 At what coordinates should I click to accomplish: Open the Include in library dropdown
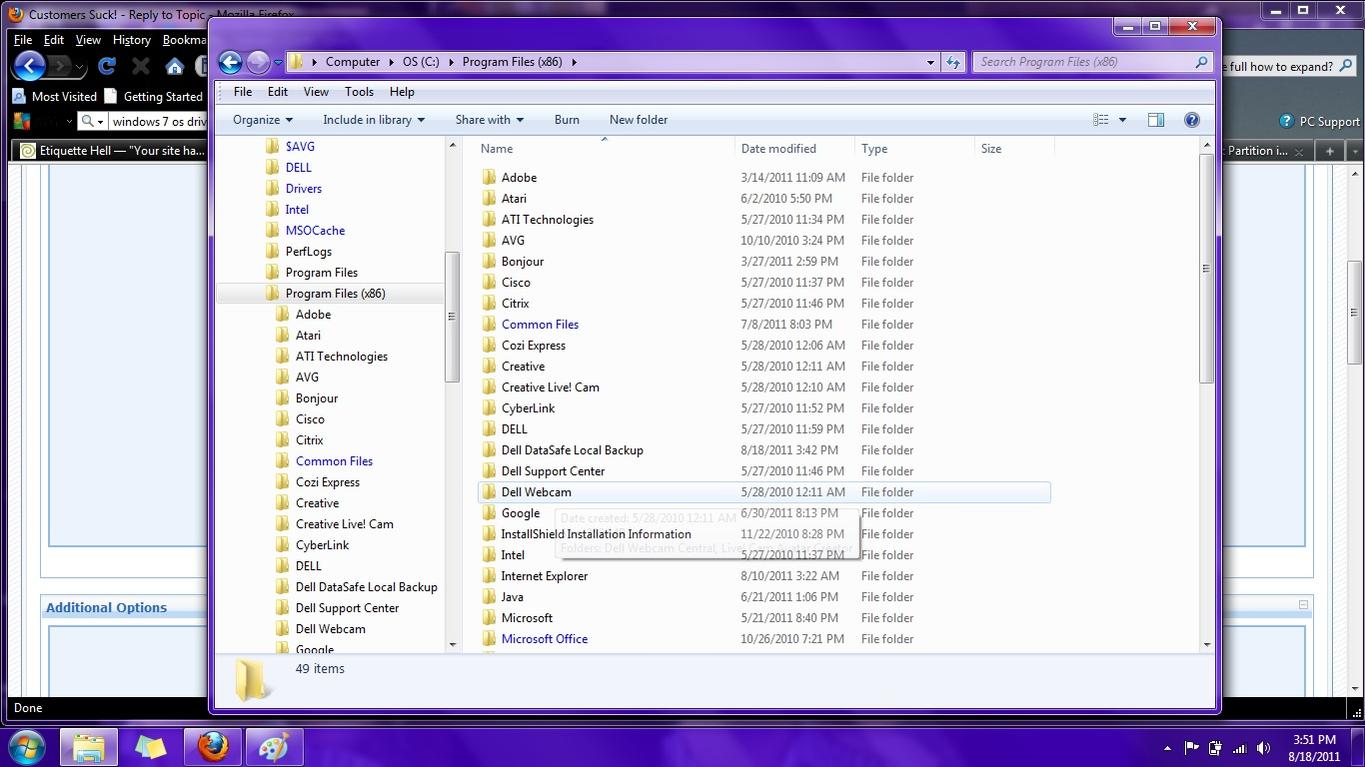pos(373,120)
